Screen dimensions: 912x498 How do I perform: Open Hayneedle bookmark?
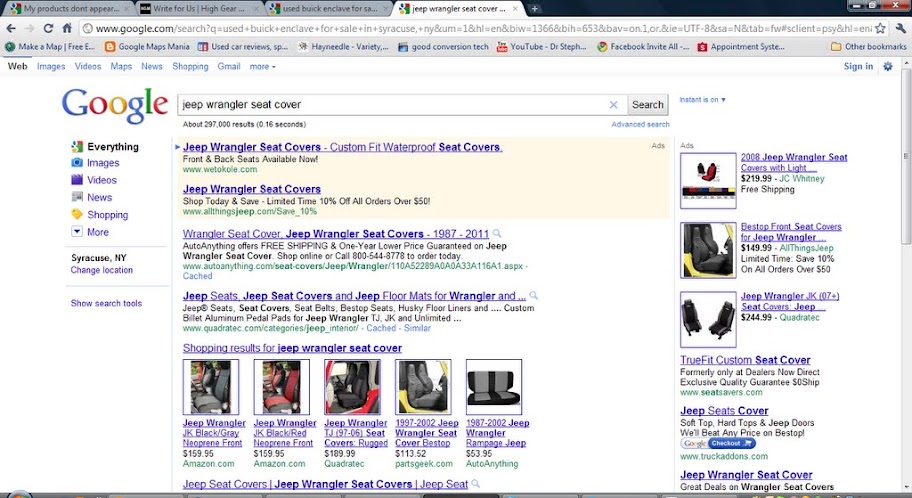(x=343, y=47)
